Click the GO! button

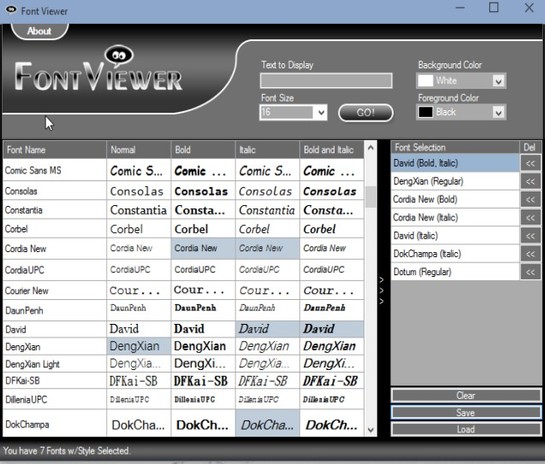click(x=366, y=113)
